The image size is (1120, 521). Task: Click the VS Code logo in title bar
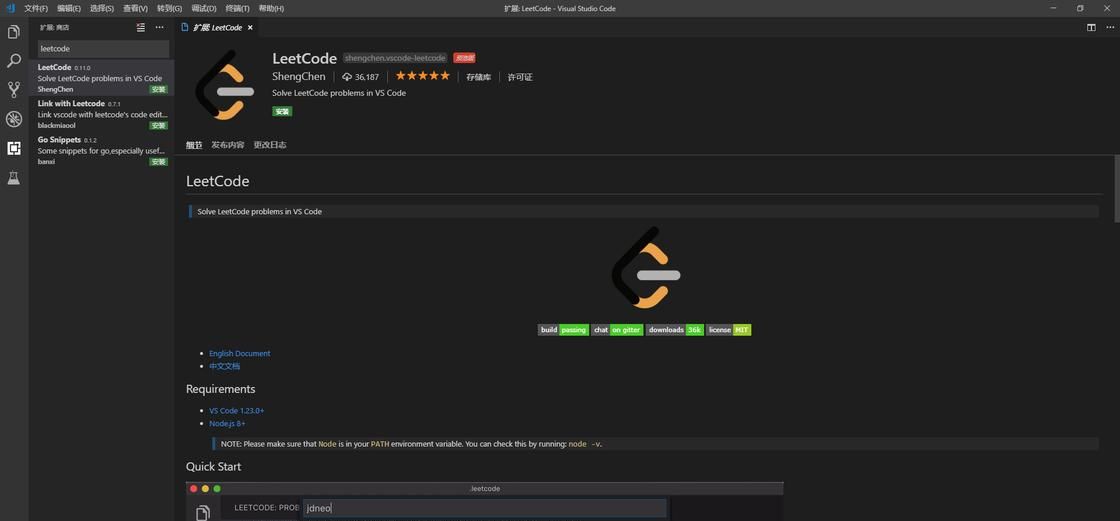[10, 9]
